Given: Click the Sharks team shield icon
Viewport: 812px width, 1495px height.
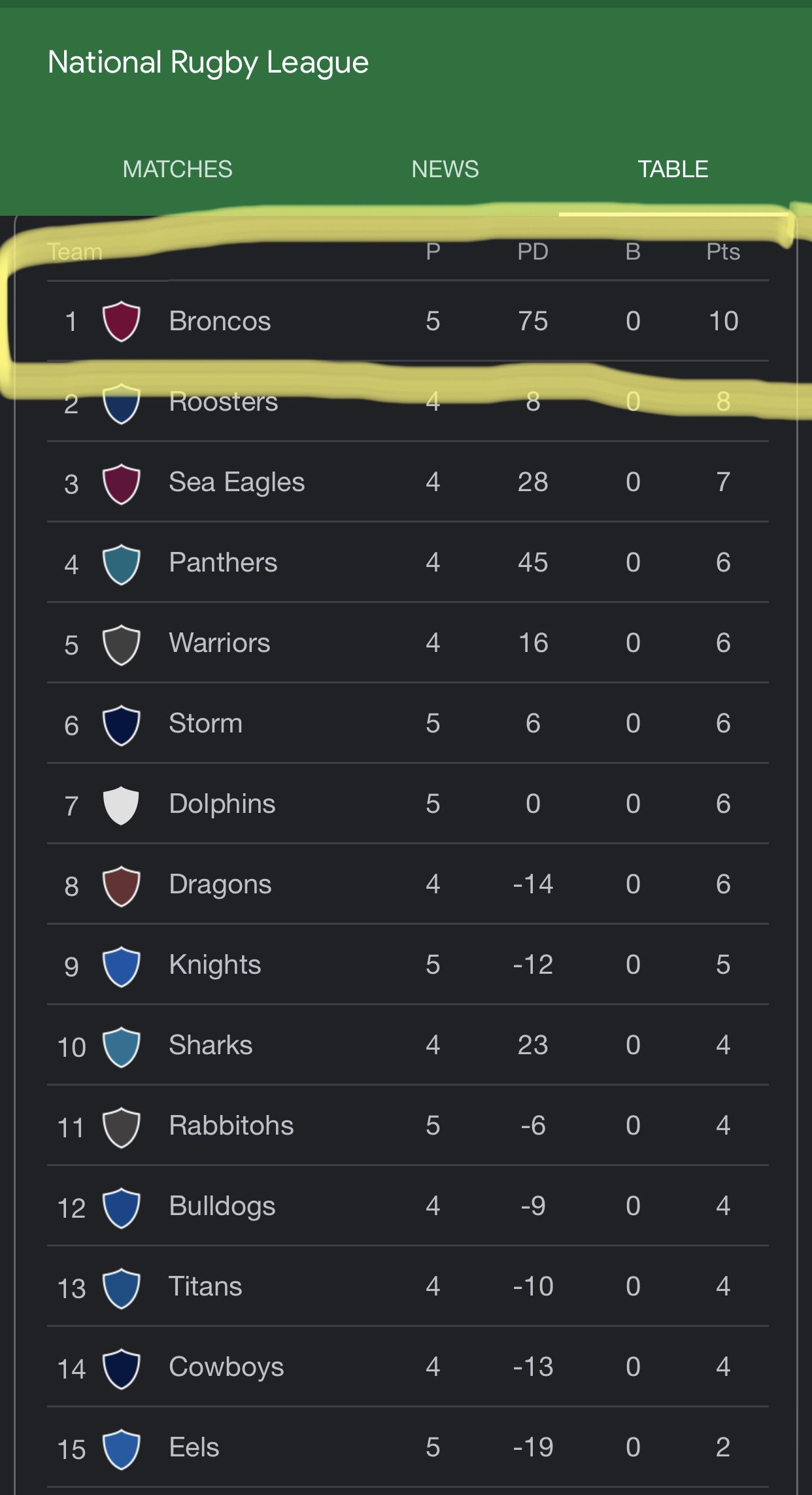Looking at the screenshot, I should coord(121,1046).
